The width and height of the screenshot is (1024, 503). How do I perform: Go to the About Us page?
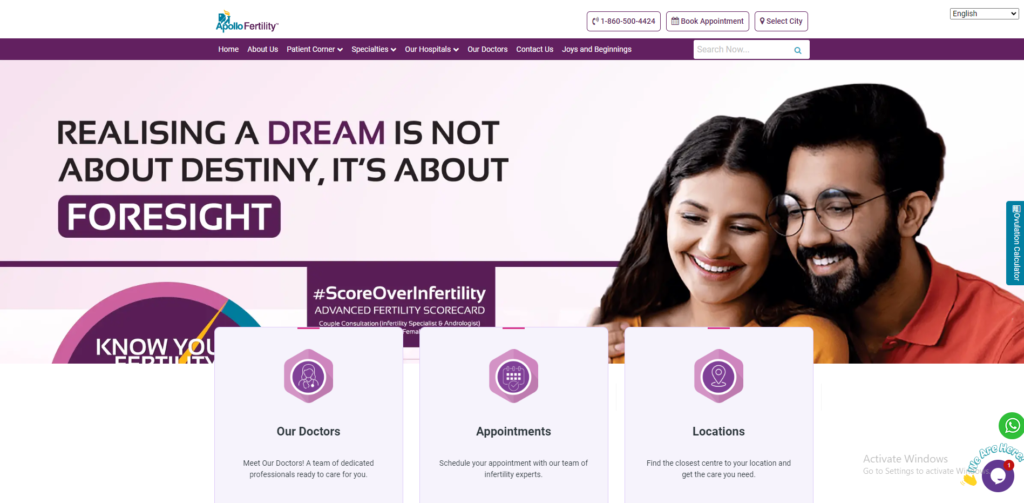click(263, 50)
